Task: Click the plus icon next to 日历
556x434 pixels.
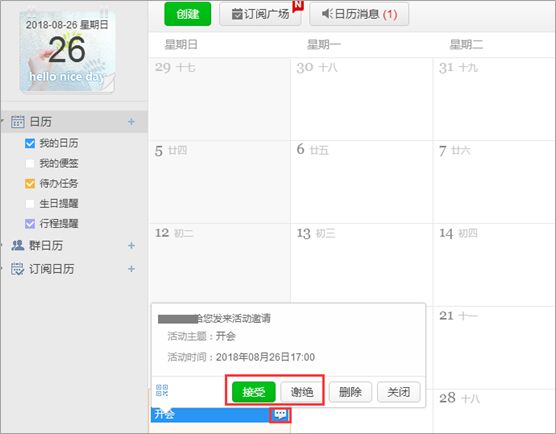Action: click(131, 122)
